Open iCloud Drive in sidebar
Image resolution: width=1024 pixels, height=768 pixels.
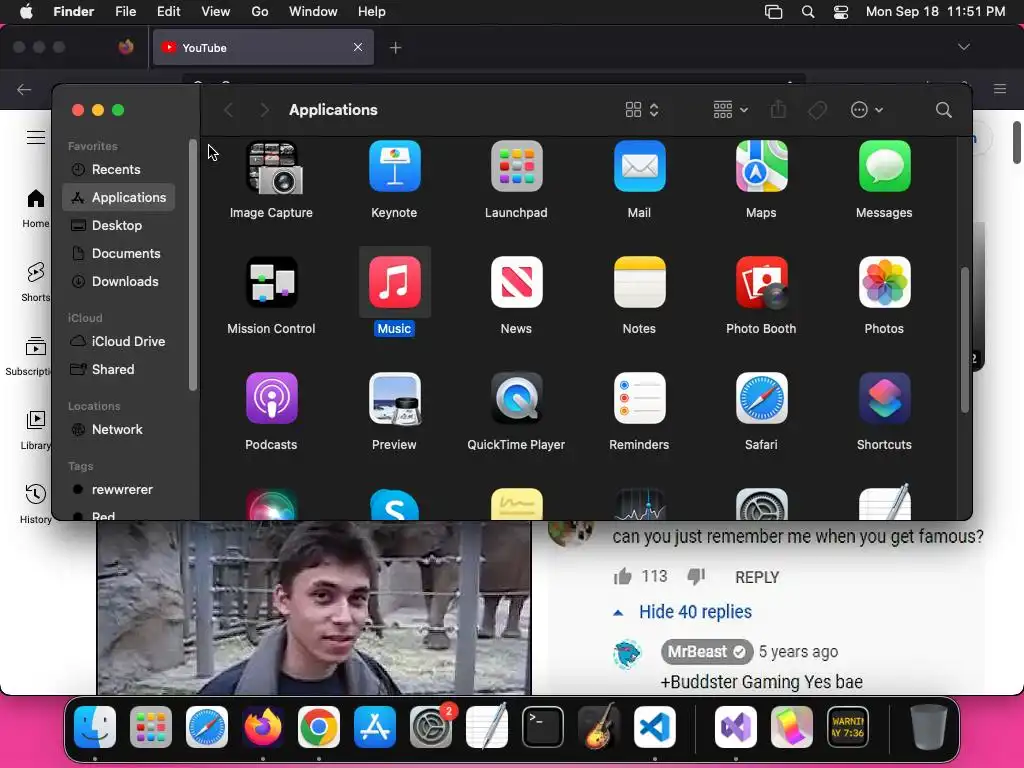tap(118, 342)
